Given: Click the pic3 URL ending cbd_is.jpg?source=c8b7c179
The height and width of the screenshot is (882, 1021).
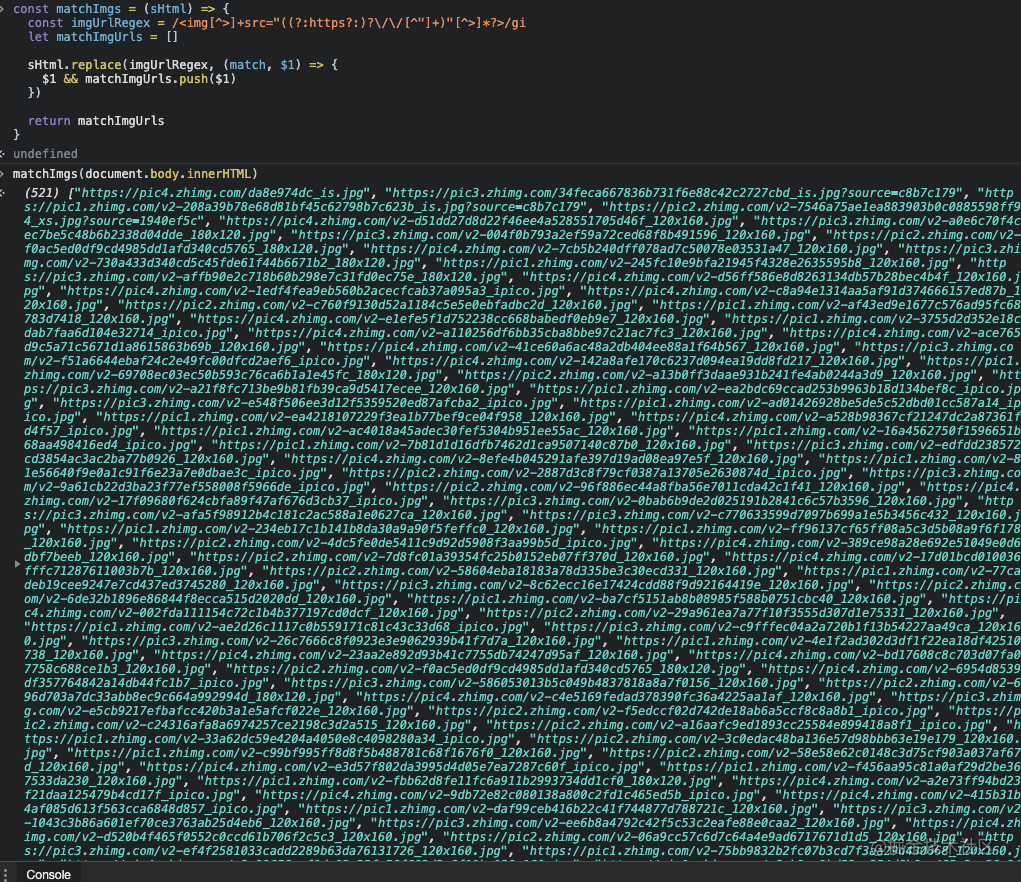Looking at the screenshot, I should pyautogui.click(x=673, y=193).
